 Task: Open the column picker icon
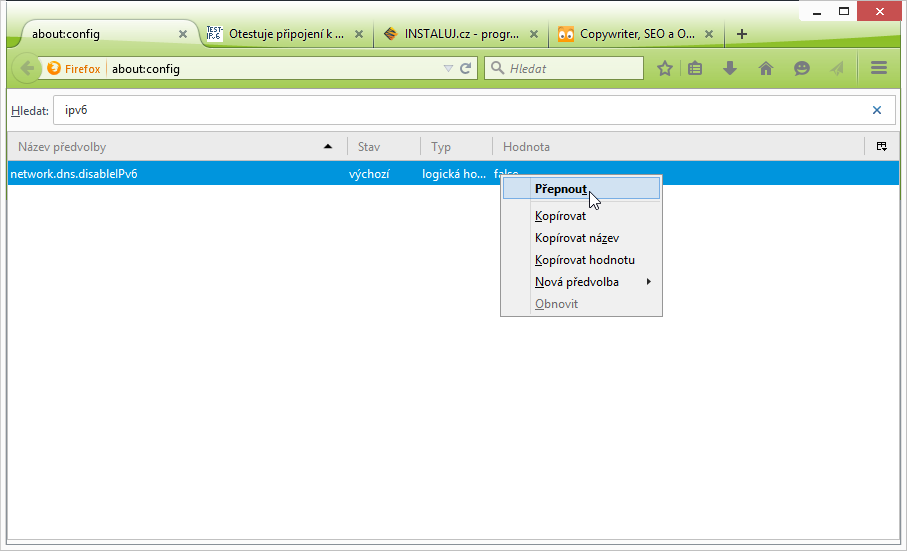point(882,146)
